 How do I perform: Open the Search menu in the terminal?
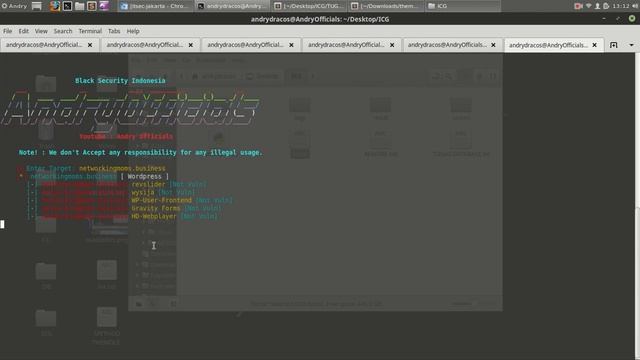tap(63, 31)
